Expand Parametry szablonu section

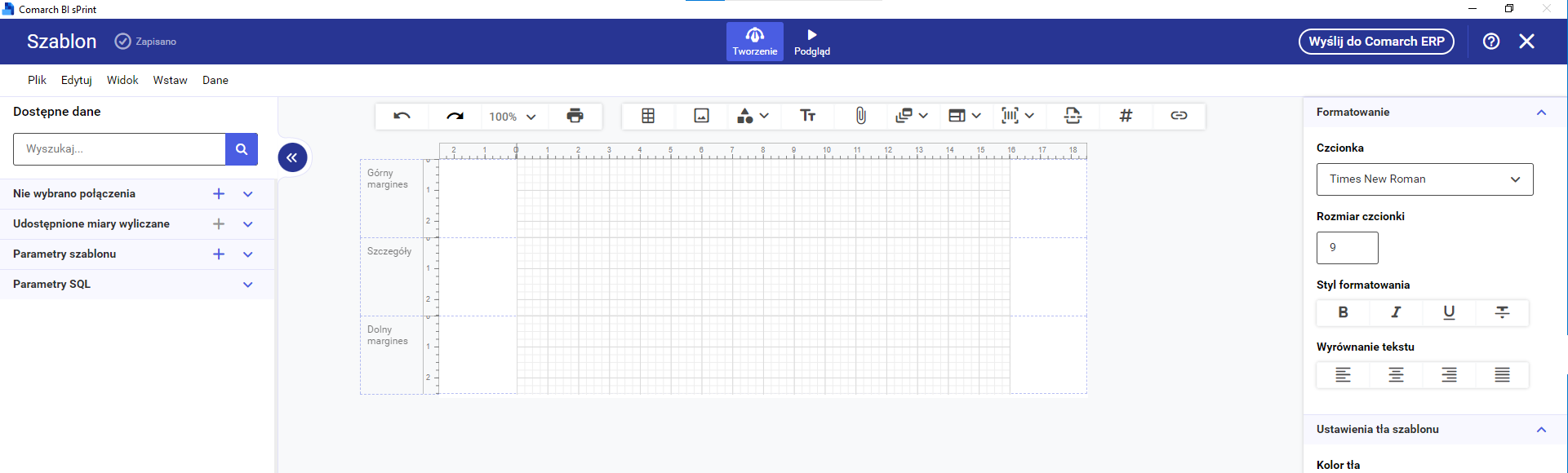tap(248, 254)
